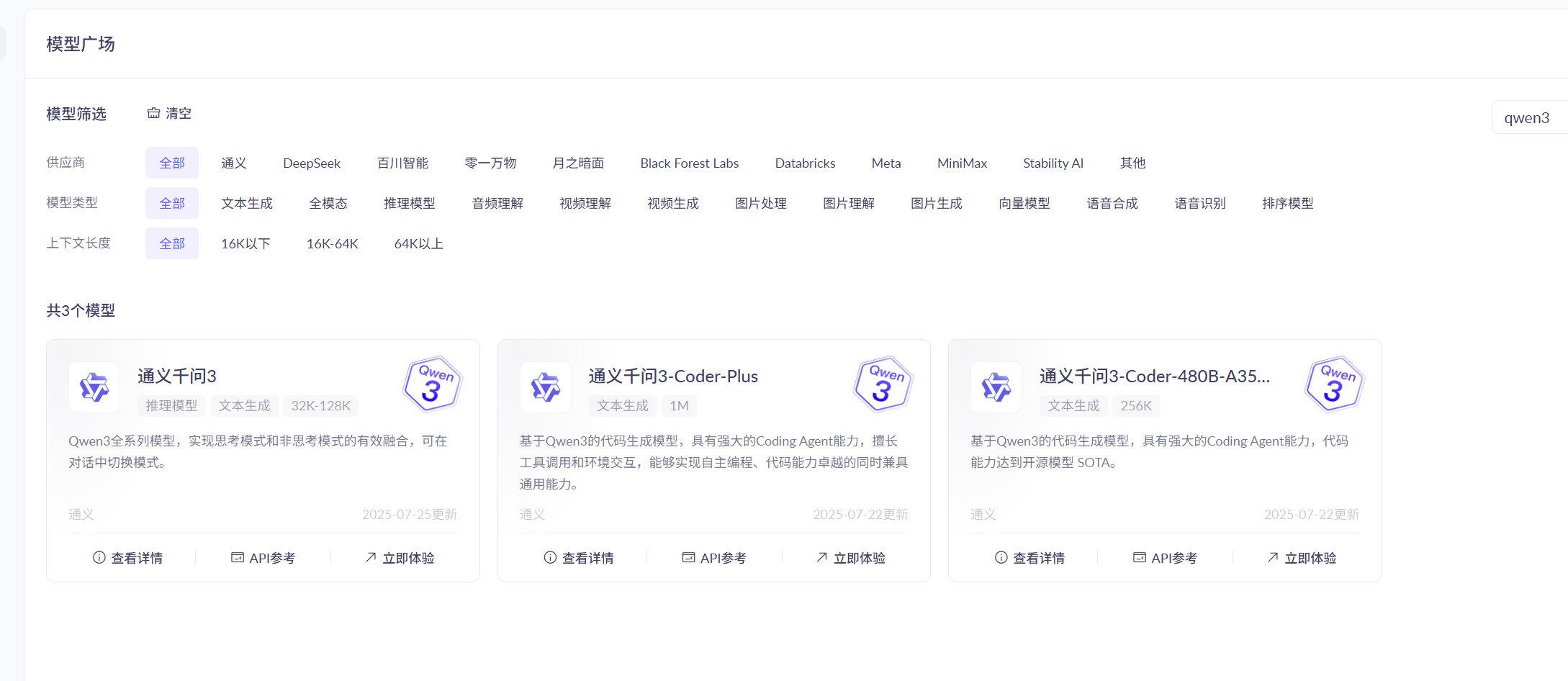Click the 32K-128K tag on 通义千问3 card
This screenshot has height=681, width=1568.
(x=320, y=405)
